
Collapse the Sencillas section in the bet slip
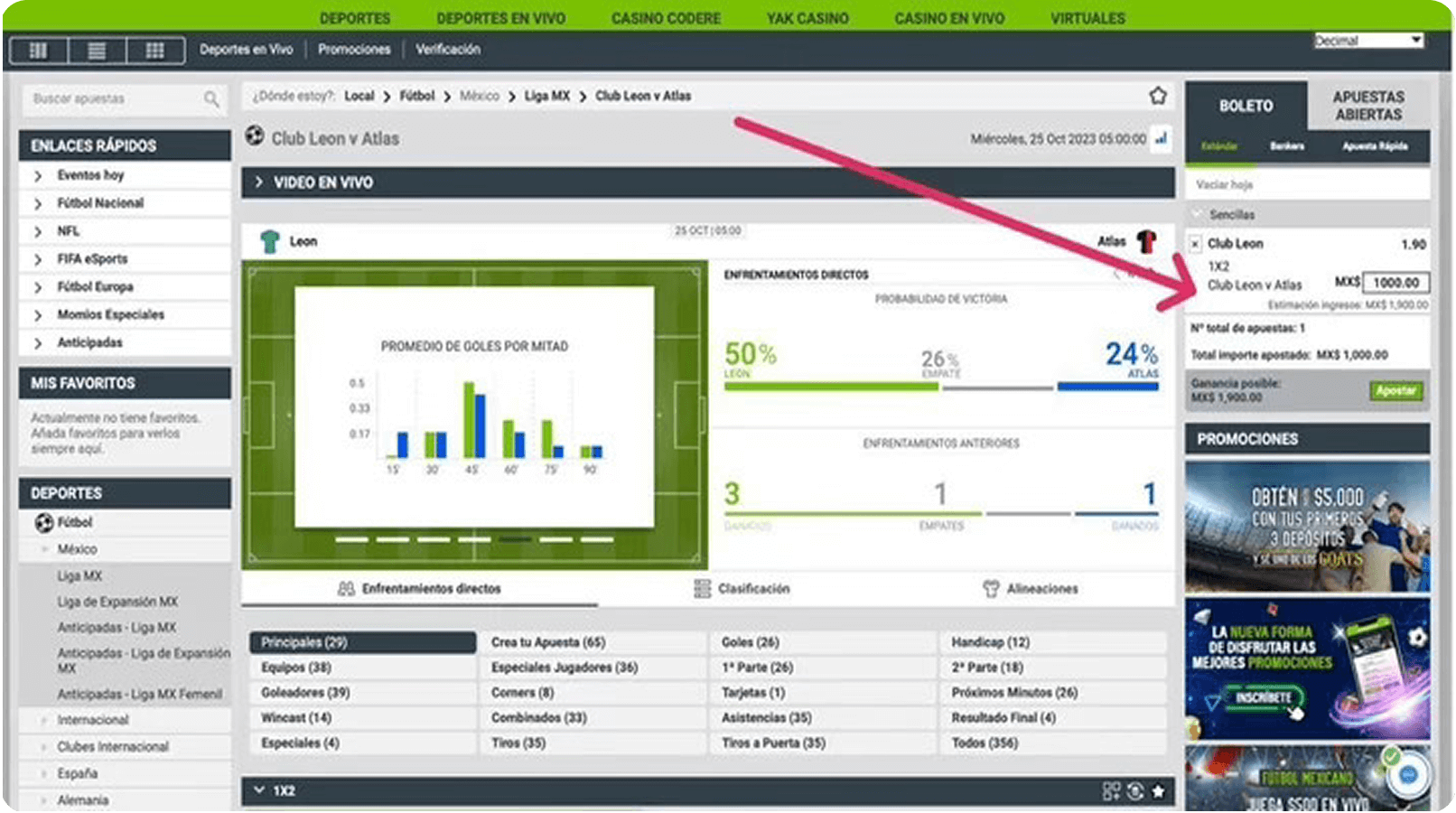coord(1198,215)
